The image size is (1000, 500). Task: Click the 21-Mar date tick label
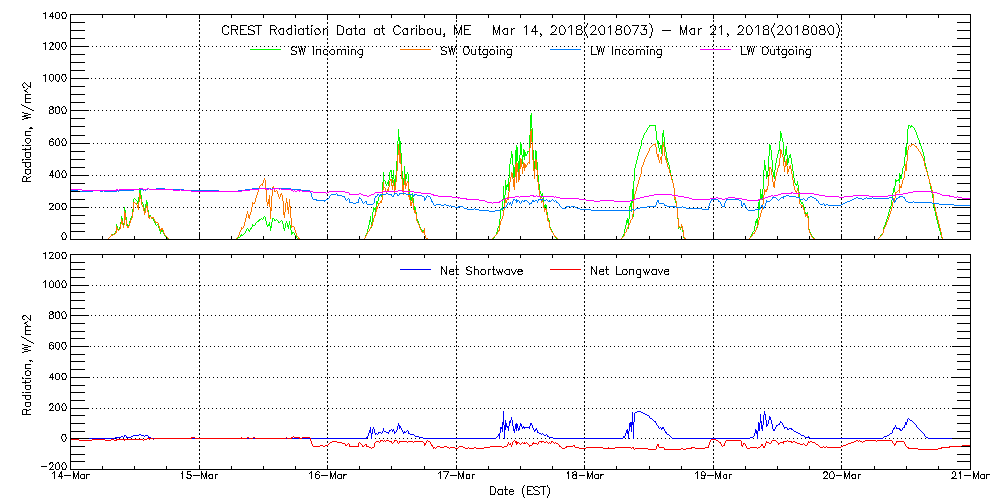[x=968, y=478]
